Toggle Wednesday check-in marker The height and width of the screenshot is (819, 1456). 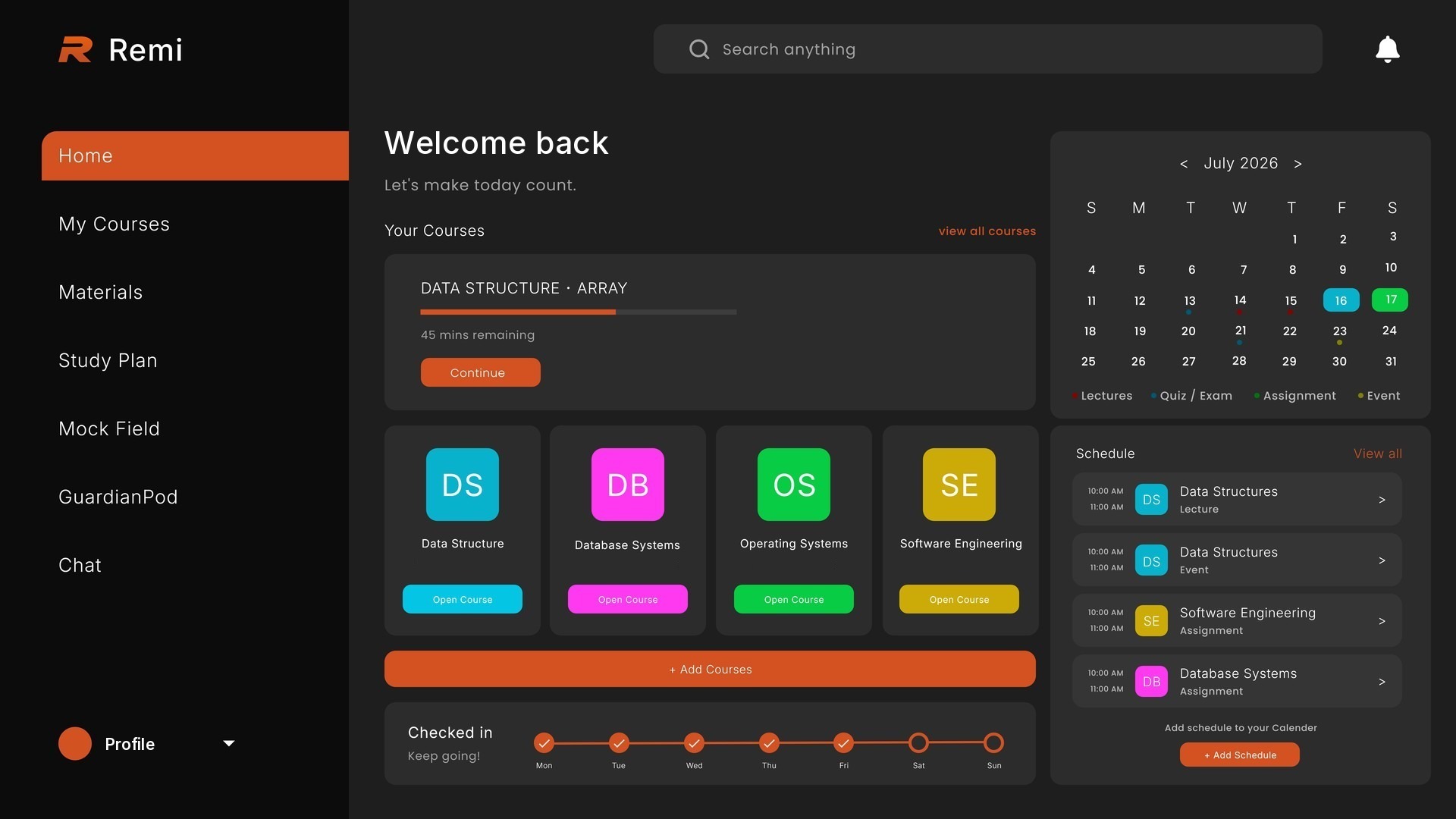[x=694, y=742]
